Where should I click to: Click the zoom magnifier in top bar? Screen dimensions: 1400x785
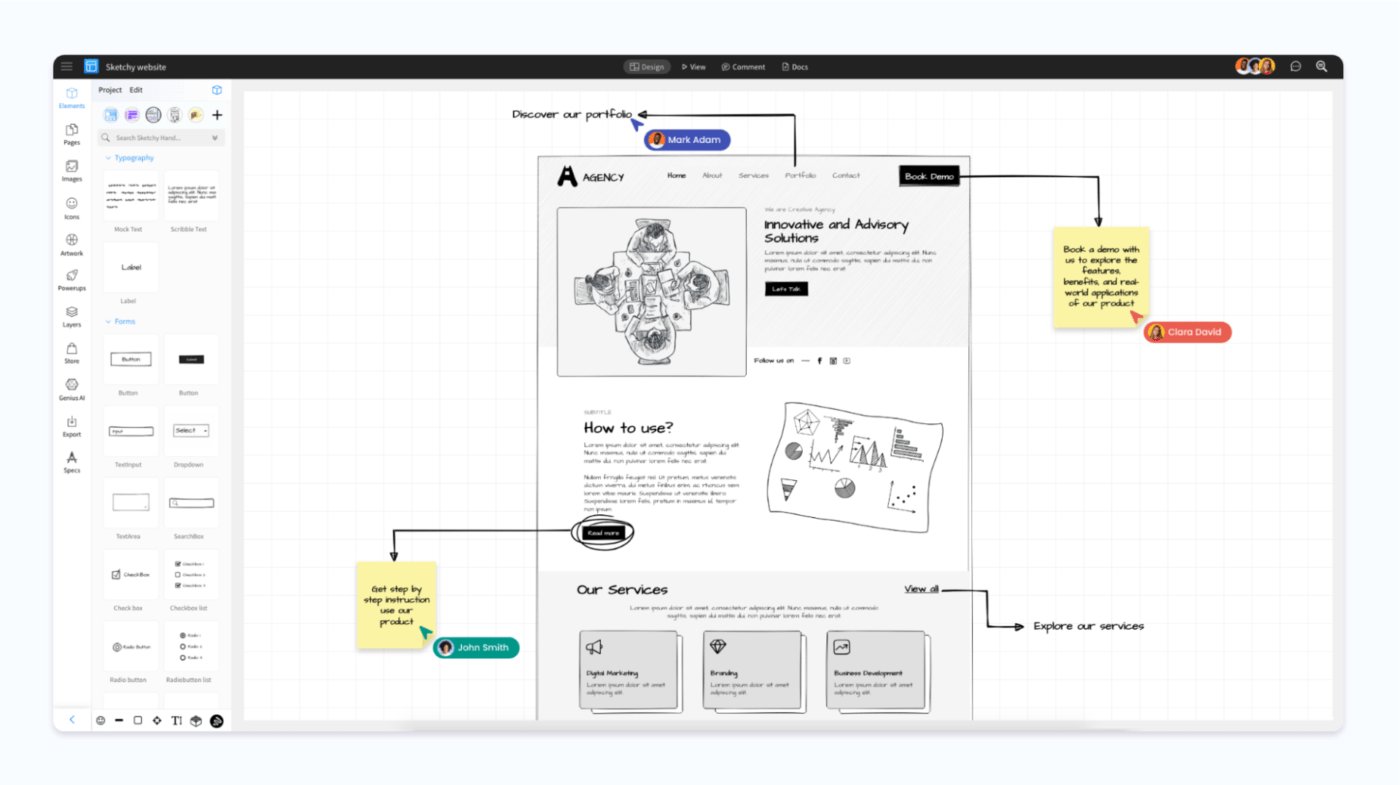point(1321,67)
